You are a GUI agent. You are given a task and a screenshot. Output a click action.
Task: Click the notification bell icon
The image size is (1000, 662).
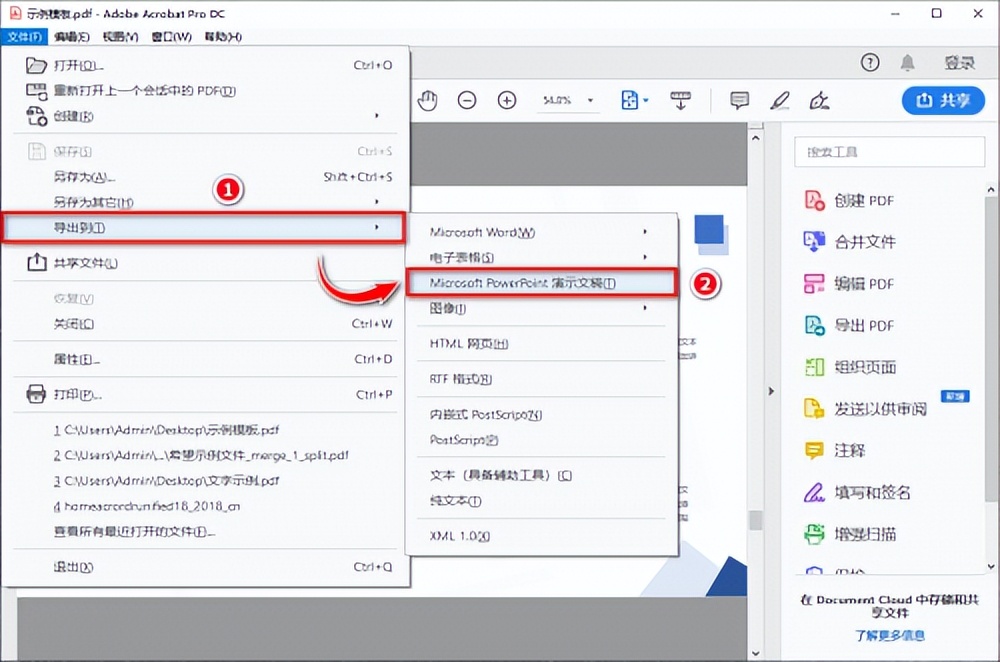tap(908, 61)
